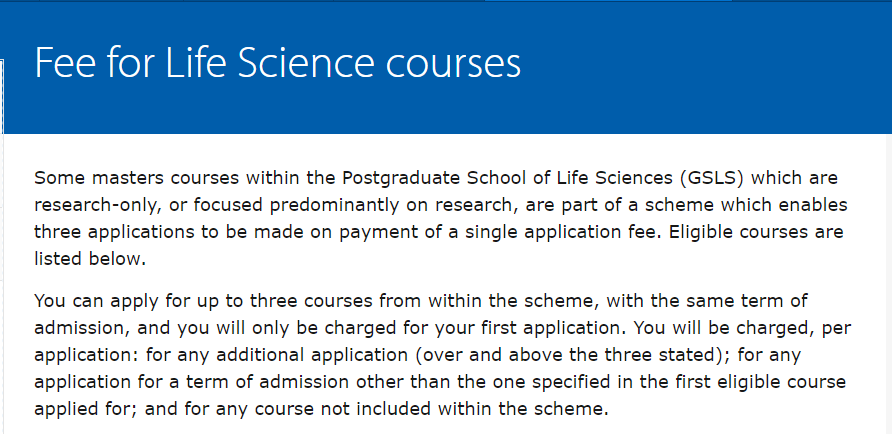Image resolution: width=892 pixels, height=434 pixels.
Task: Click the words 'listed below.'
Action: (x=90, y=259)
